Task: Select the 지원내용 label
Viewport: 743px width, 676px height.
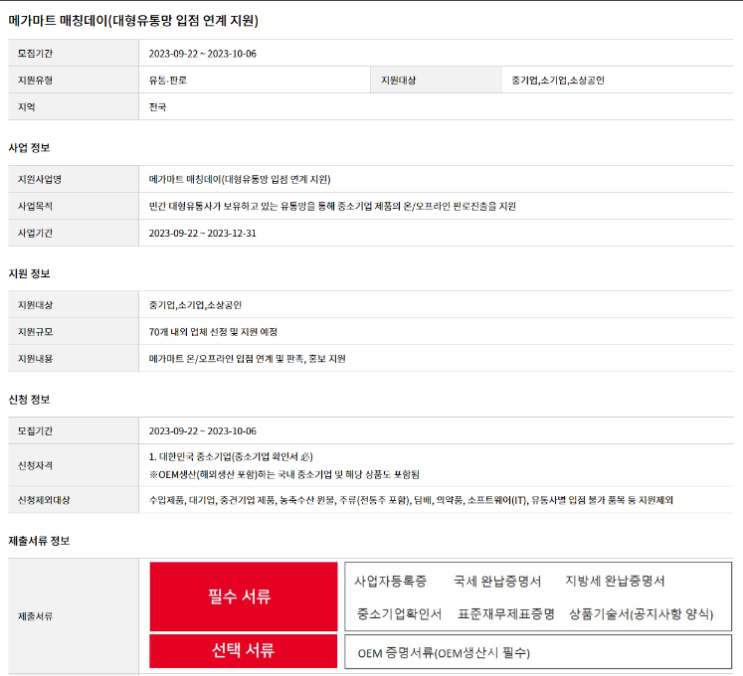Action: click(x=35, y=359)
